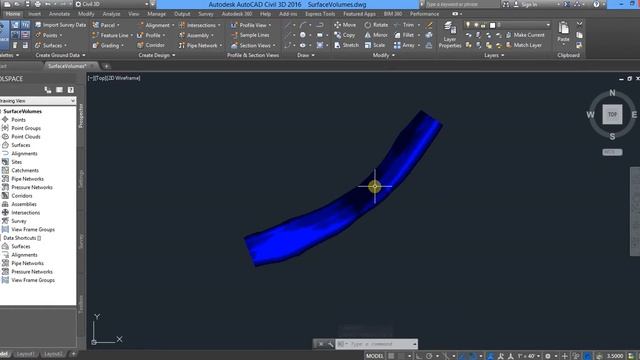This screenshot has width=640, height=360.
Task: Click the Corridor tool
Action: tap(151, 45)
